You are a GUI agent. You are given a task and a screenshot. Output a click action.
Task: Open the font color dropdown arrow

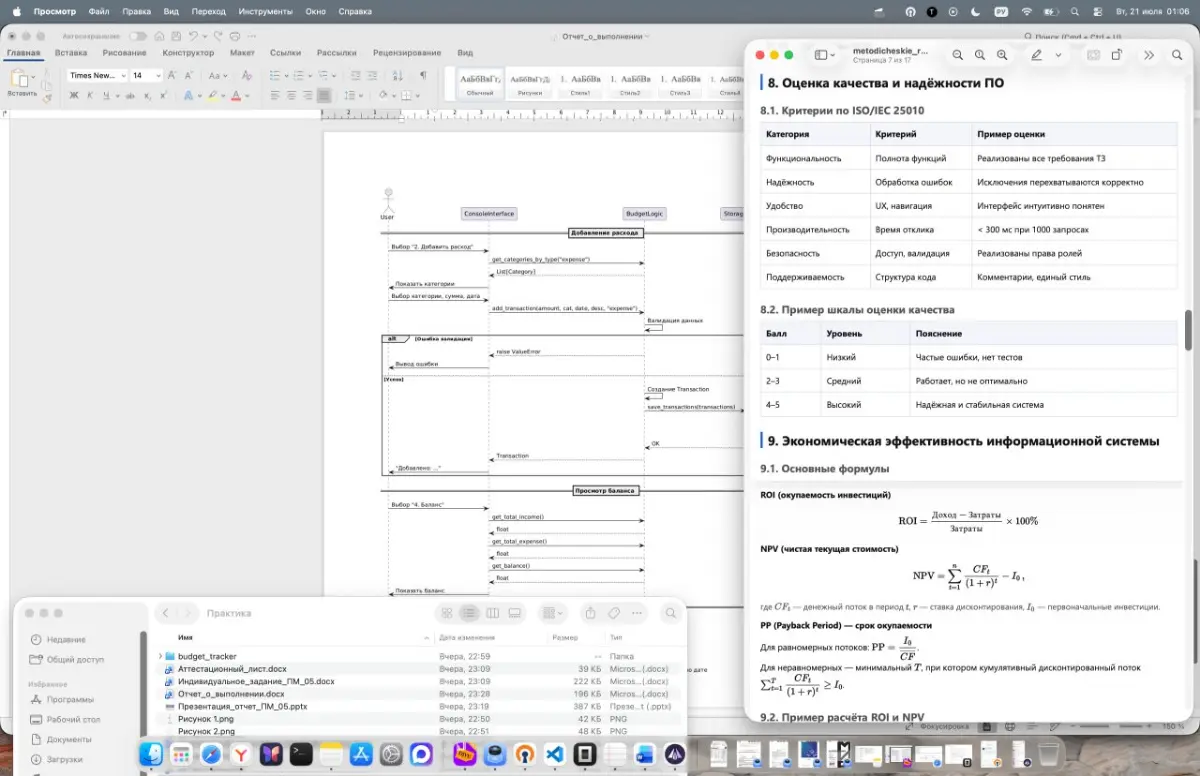pos(248,96)
